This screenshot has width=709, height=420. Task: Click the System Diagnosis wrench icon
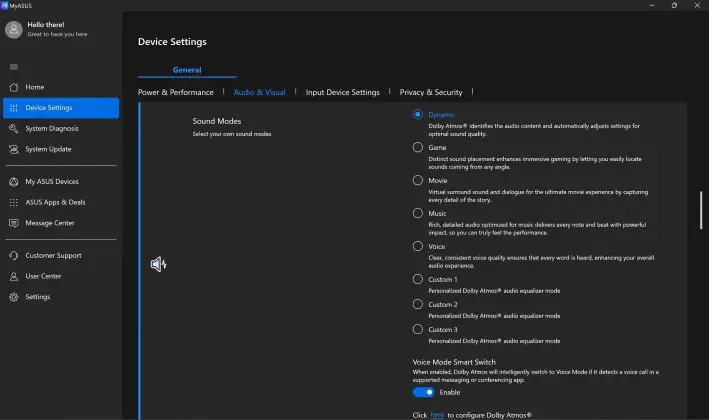pos(14,128)
